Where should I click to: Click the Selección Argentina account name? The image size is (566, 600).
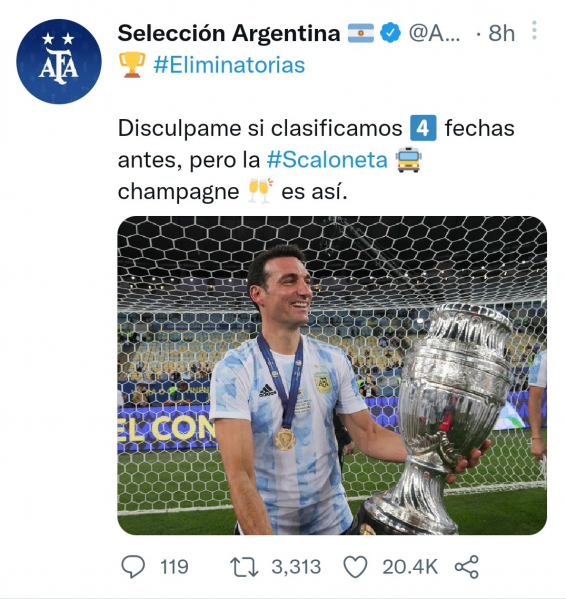pyautogui.click(x=229, y=33)
